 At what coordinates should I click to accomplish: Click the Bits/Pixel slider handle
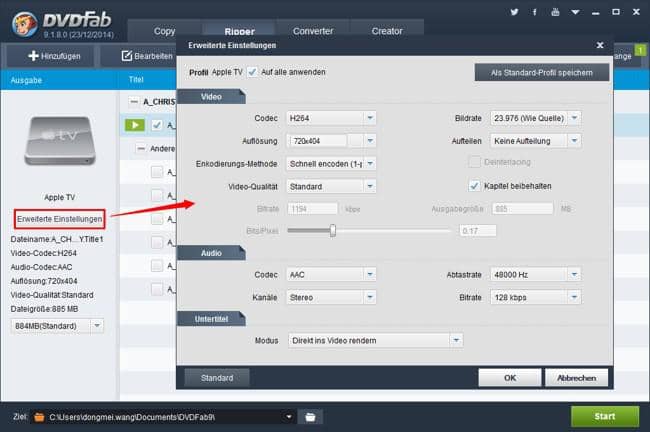332,231
